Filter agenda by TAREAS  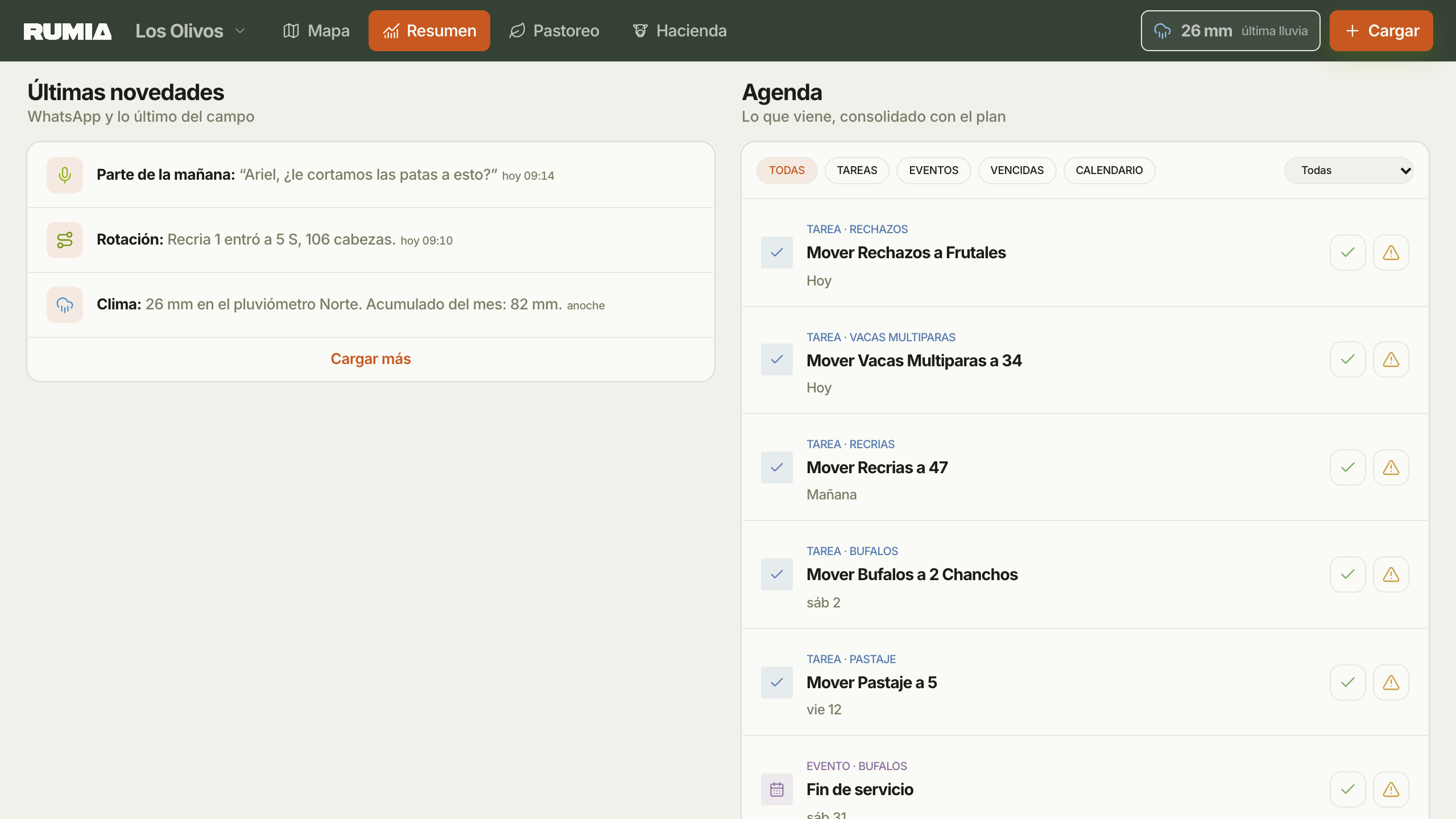(857, 171)
